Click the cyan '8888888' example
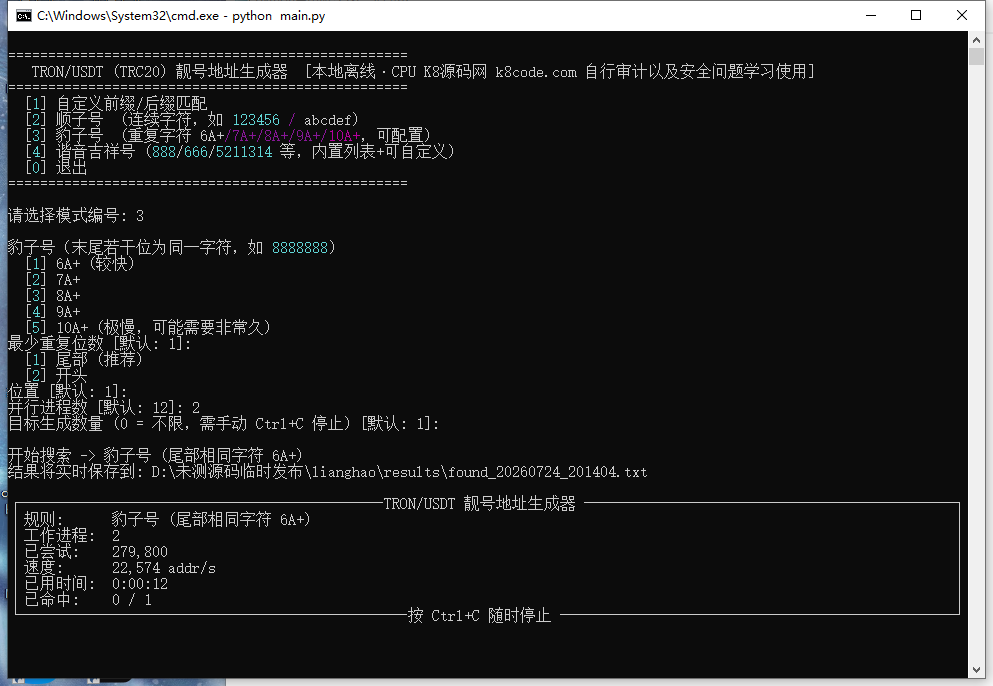 300,248
